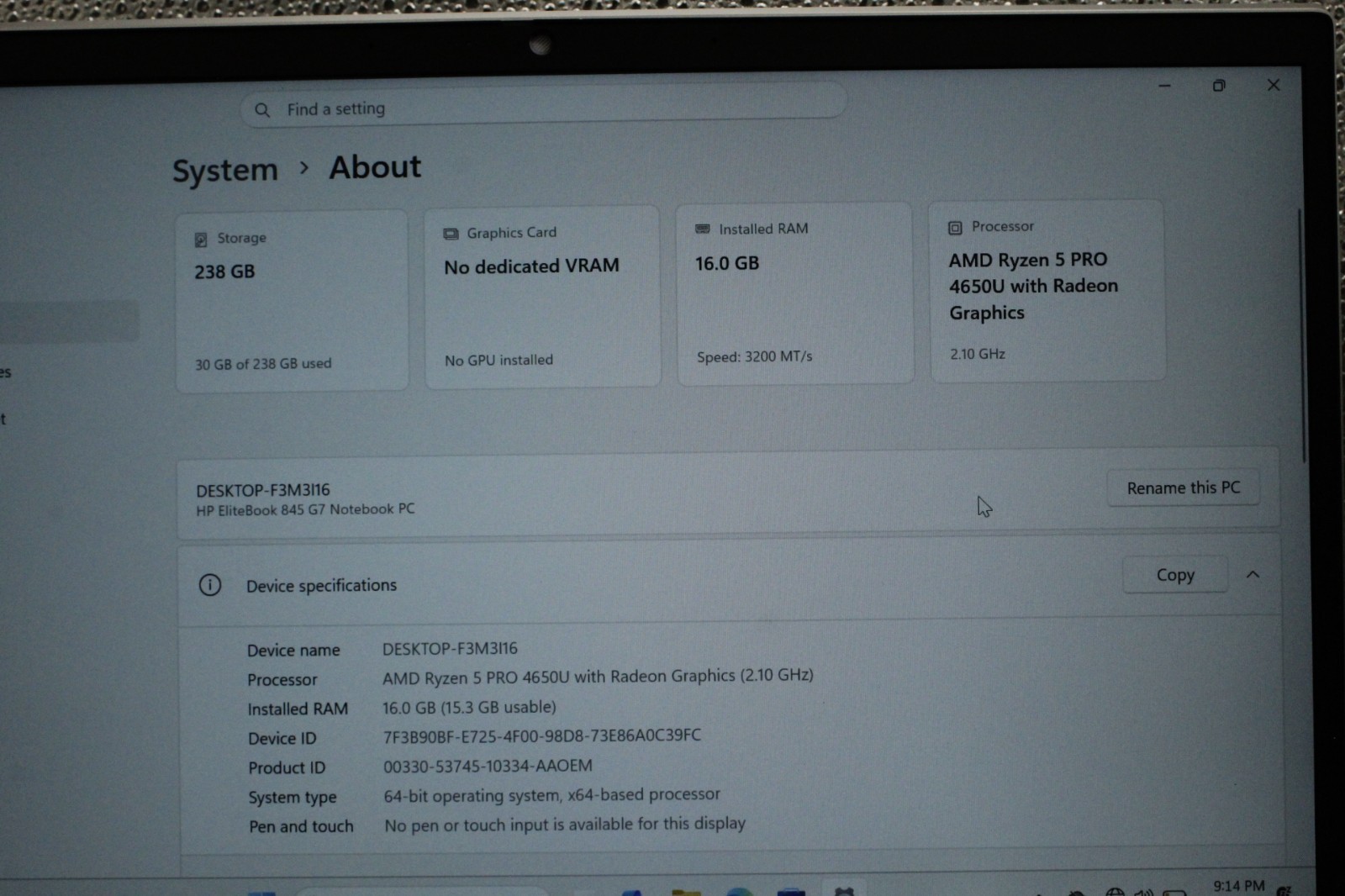Click the Rename this PC button
1345x896 pixels.
pos(1183,488)
